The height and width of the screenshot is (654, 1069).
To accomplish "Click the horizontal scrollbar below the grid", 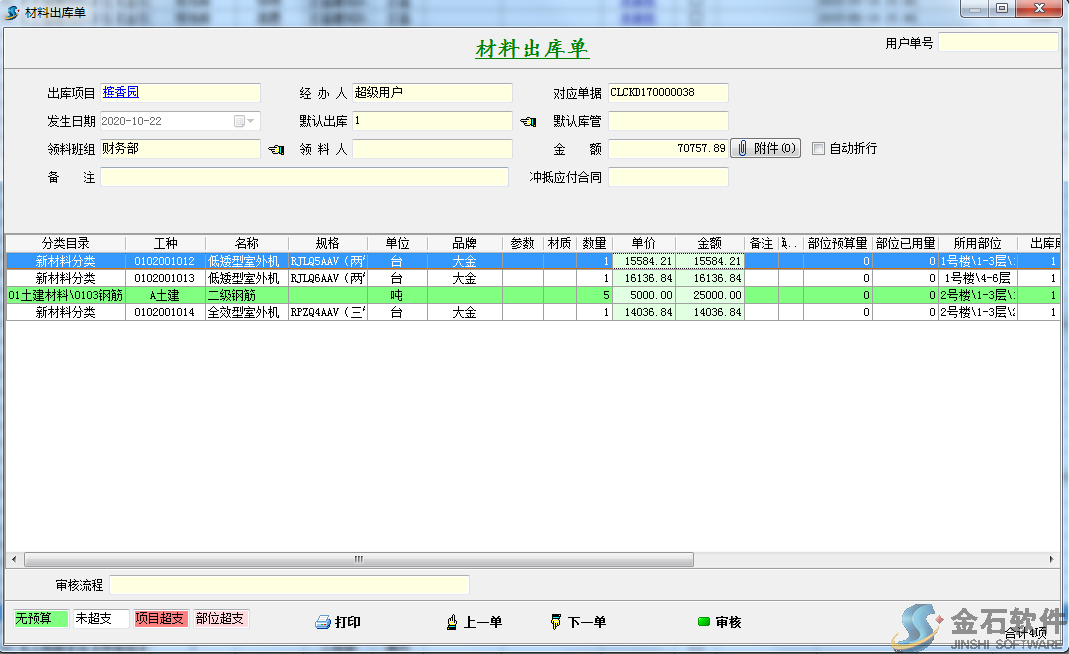I will tap(355, 559).
